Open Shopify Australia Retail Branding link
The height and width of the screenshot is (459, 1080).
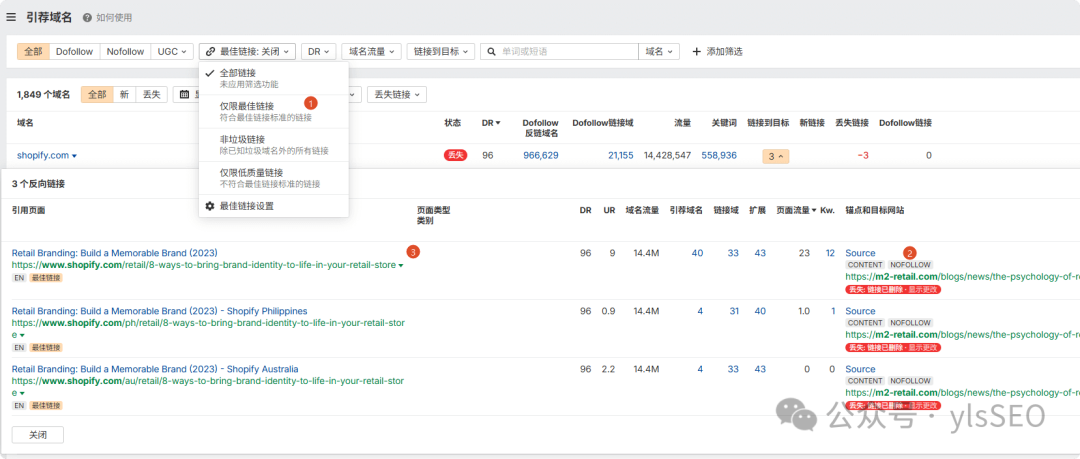[x=154, y=369]
